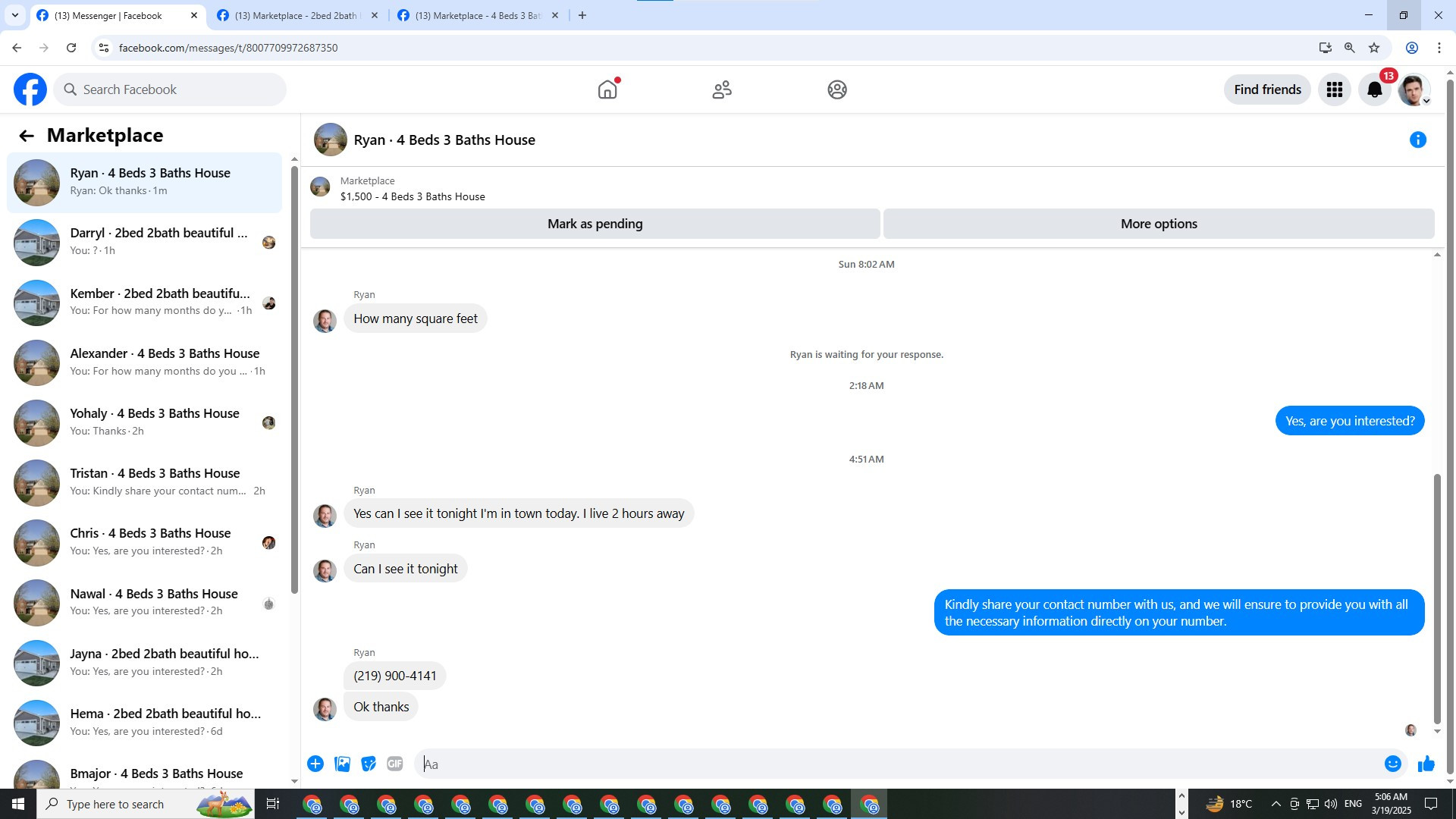The height and width of the screenshot is (819, 1456).
Task: Open a new browser tab
Action: [582, 15]
